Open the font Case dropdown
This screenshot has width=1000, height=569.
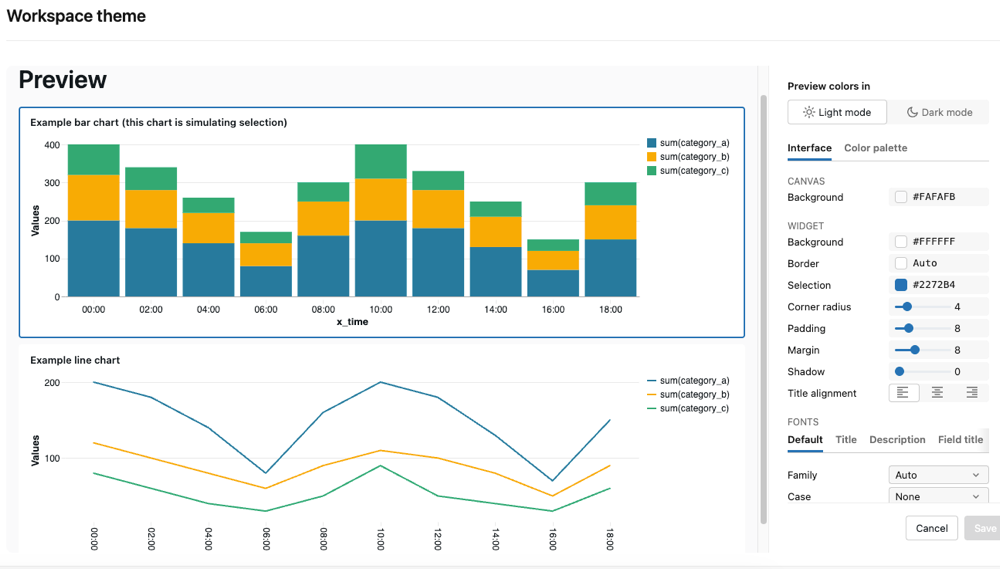[938, 496]
